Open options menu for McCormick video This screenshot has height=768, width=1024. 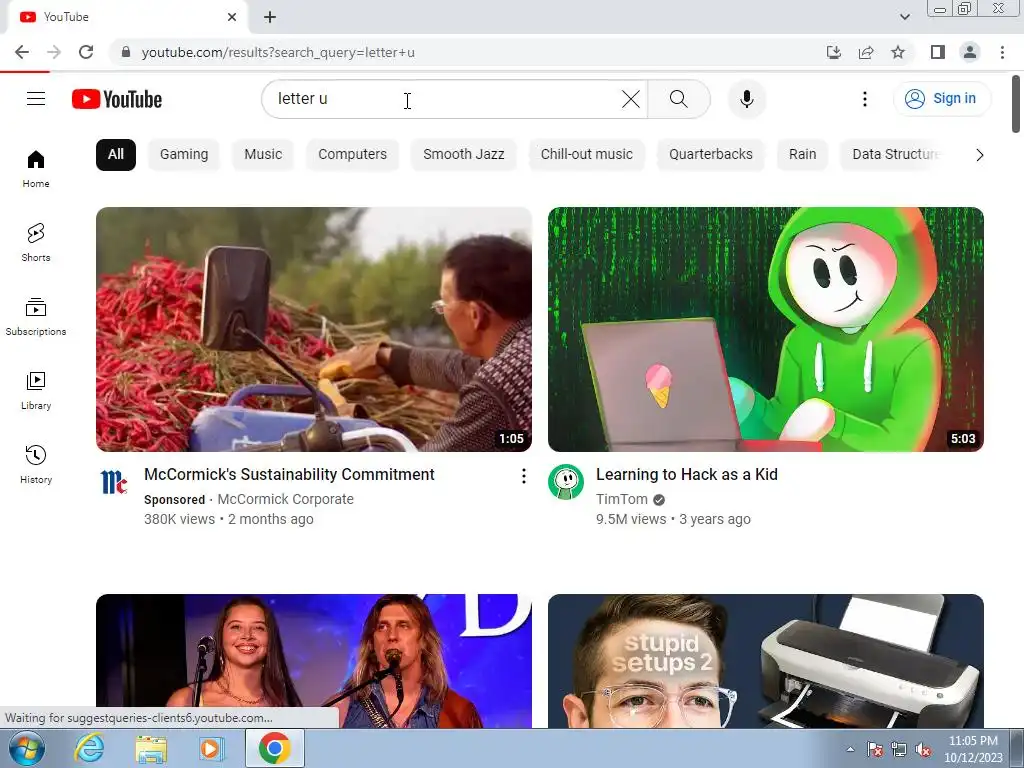pyautogui.click(x=523, y=476)
